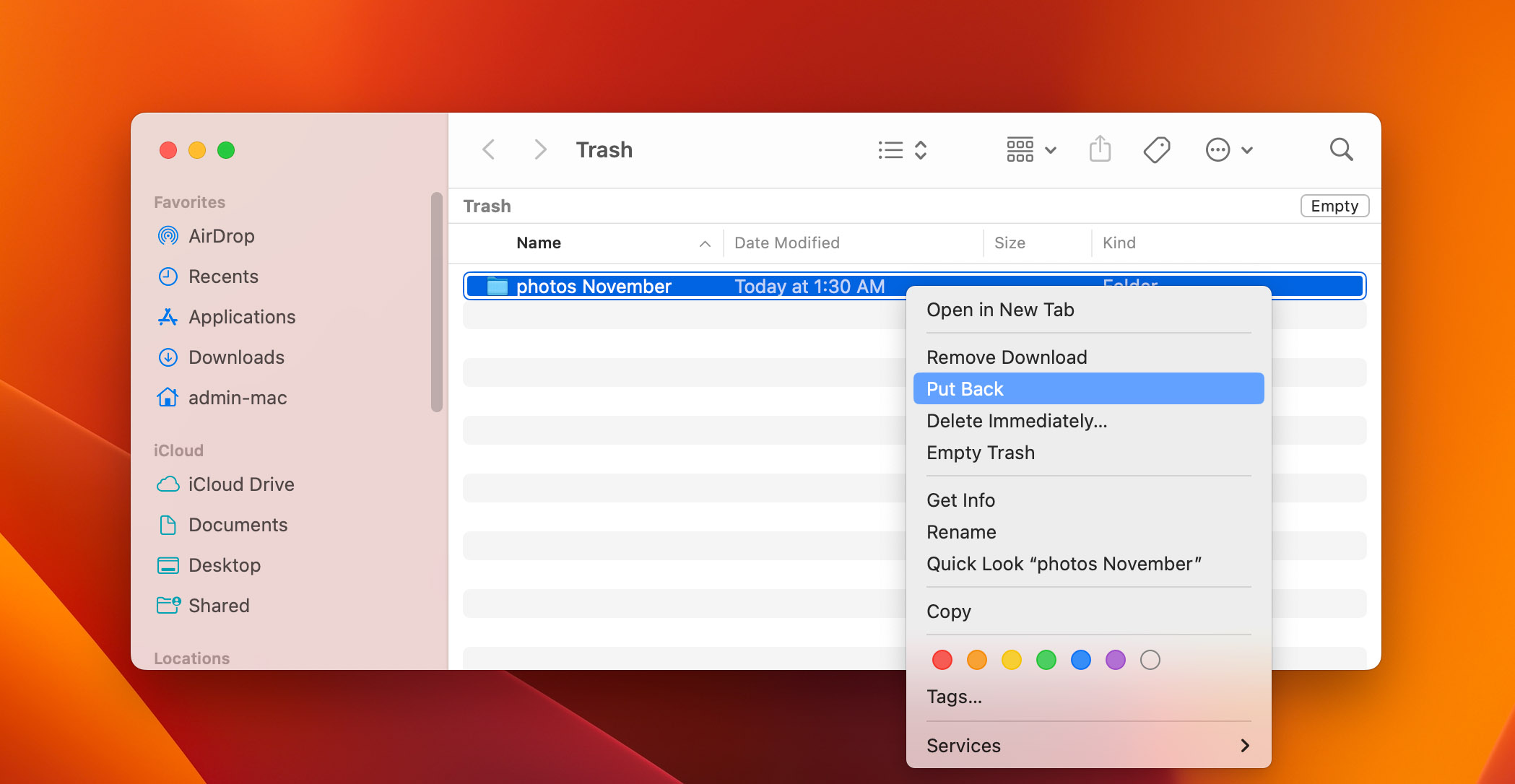Click the Tags toolbar icon

pos(1157,149)
